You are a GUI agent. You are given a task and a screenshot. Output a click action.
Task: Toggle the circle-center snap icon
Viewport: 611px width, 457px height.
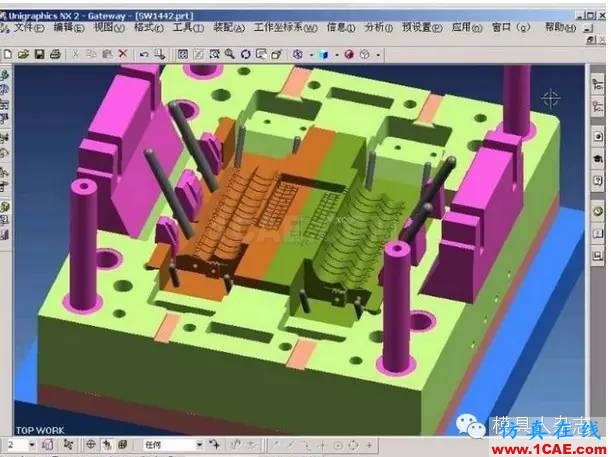pos(338,445)
